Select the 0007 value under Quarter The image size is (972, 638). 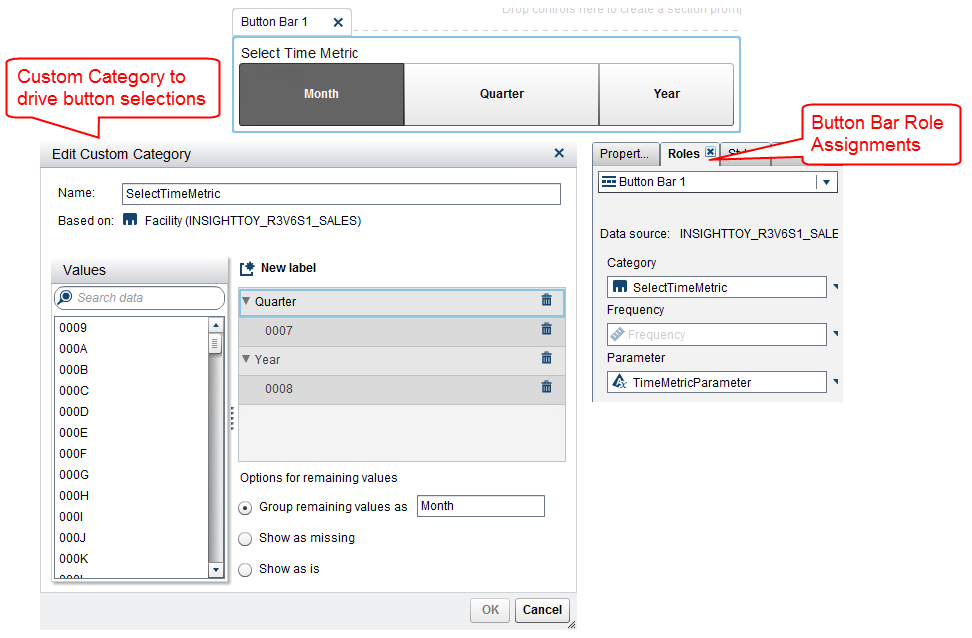[x=402, y=331]
